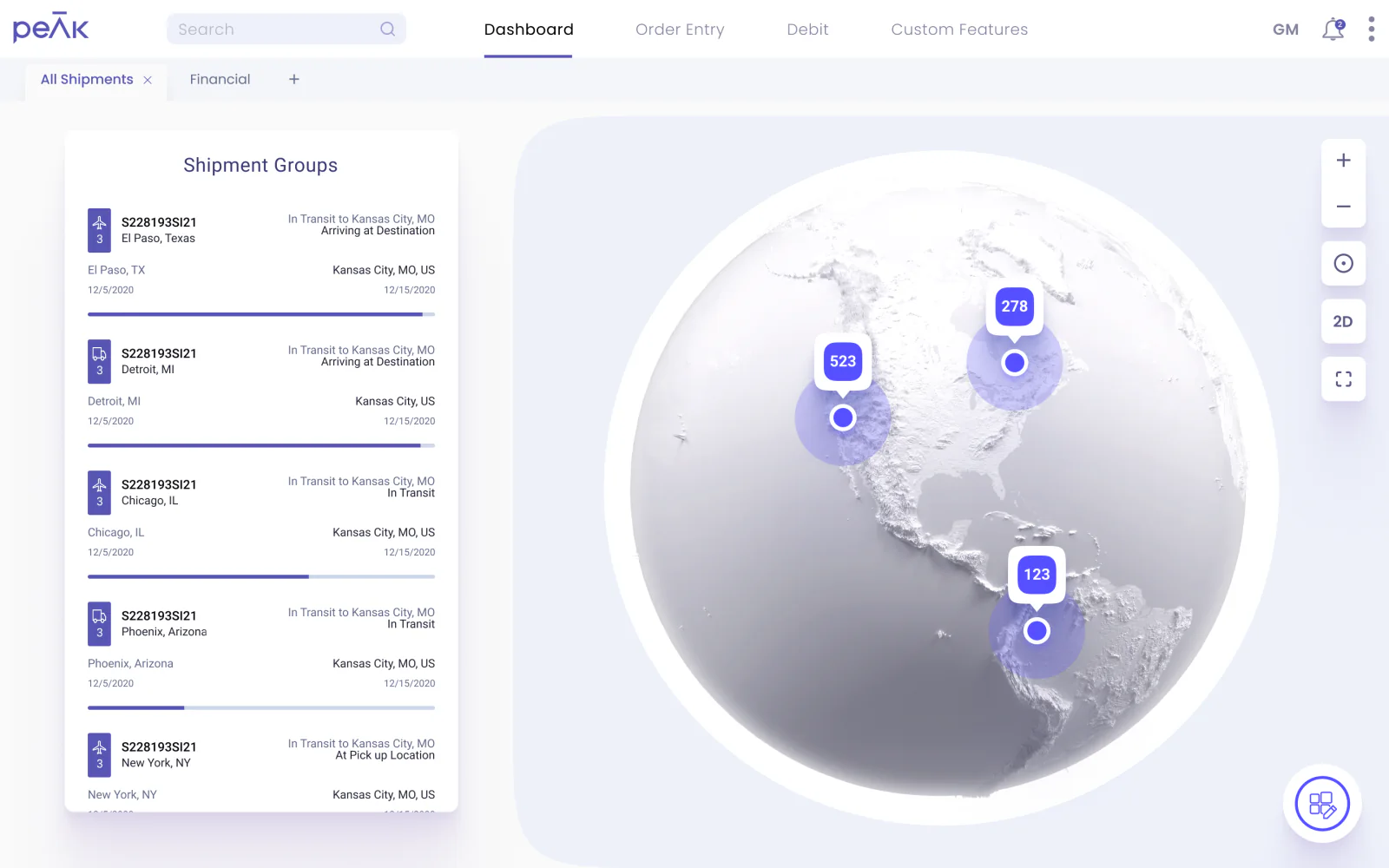Image resolution: width=1389 pixels, height=868 pixels.
Task: Zoom out on the globe map
Action: [x=1343, y=207]
